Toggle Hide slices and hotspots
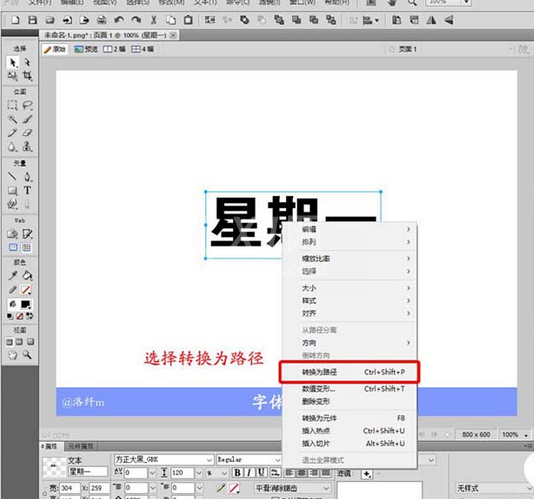The width and height of the screenshot is (534, 499). [x=13, y=247]
